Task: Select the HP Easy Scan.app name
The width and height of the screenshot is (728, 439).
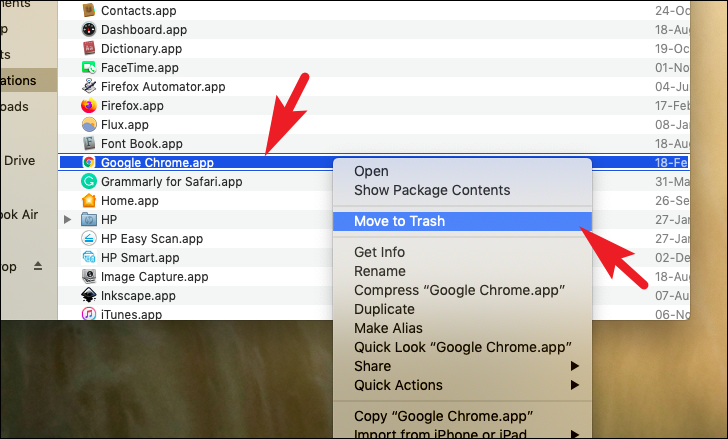Action: click(152, 239)
